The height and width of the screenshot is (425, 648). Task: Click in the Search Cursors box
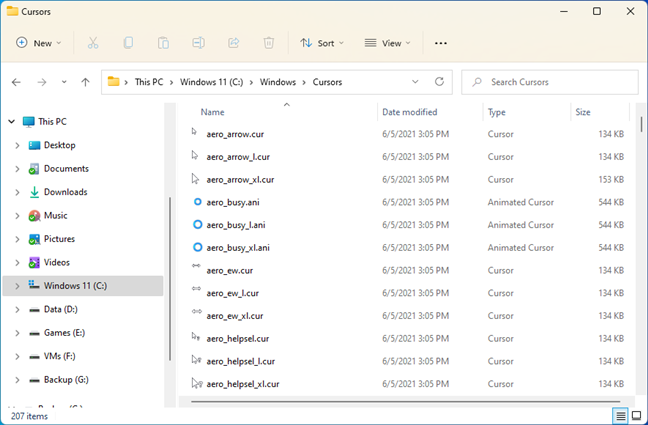point(550,82)
